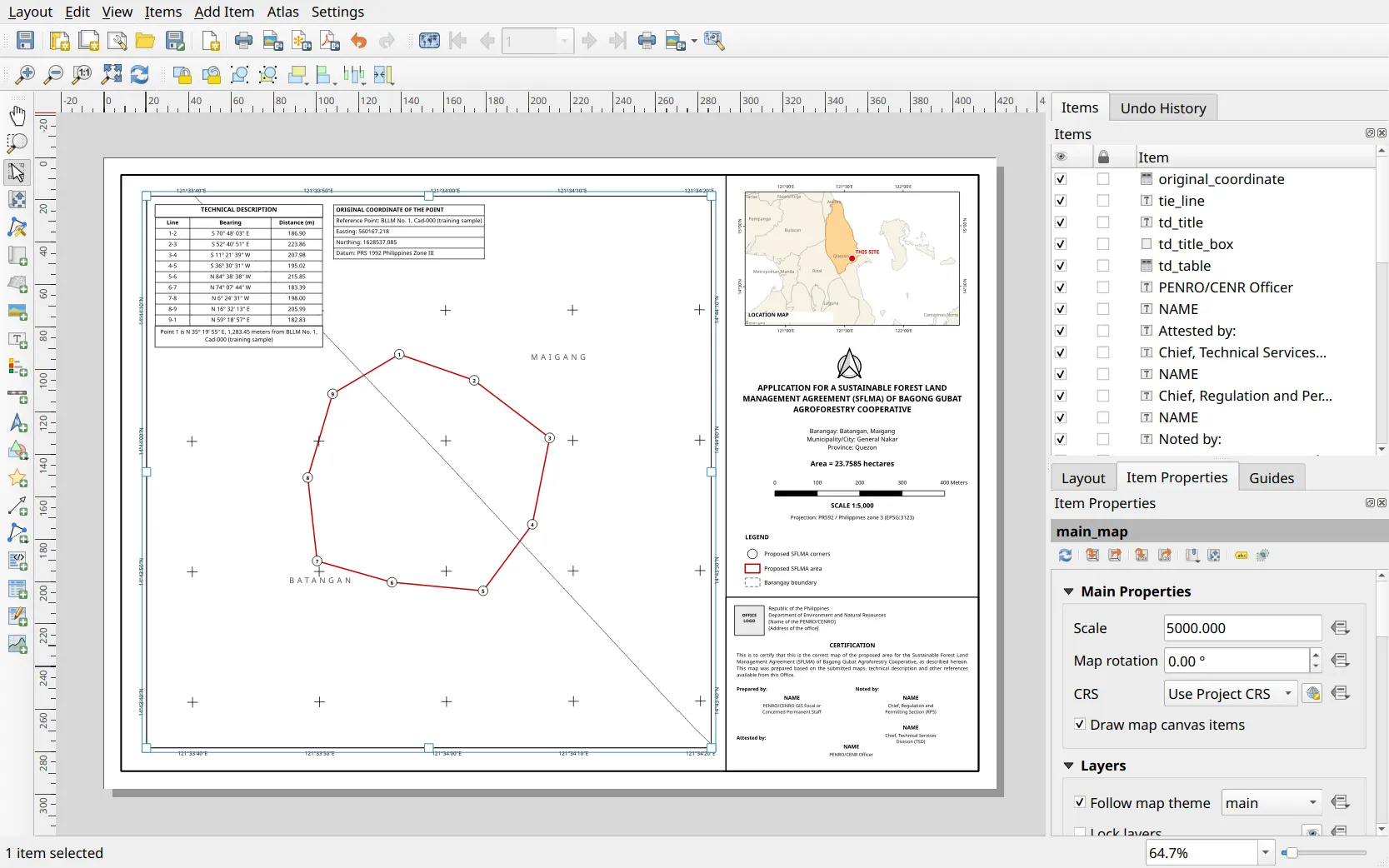1389x868 pixels.
Task: Collapse the Layers section
Action: [1068, 766]
